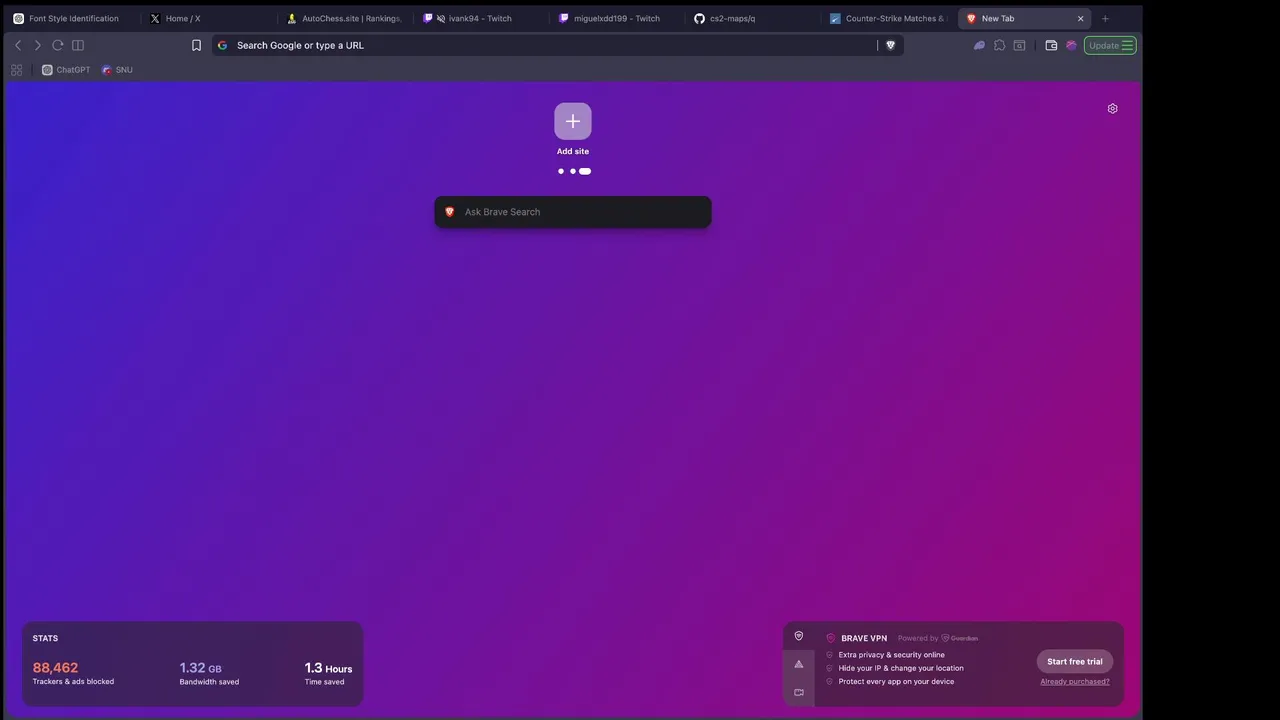Bookmark this page icon
This screenshot has width=1280, height=720.
[x=196, y=45]
